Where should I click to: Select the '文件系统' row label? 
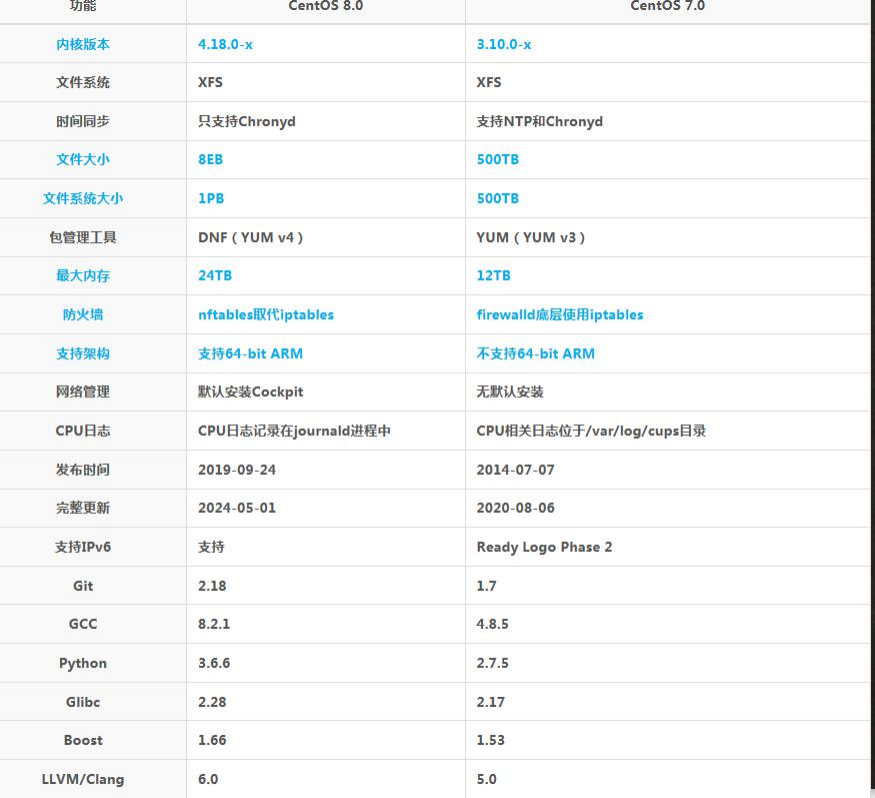[x=83, y=82]
